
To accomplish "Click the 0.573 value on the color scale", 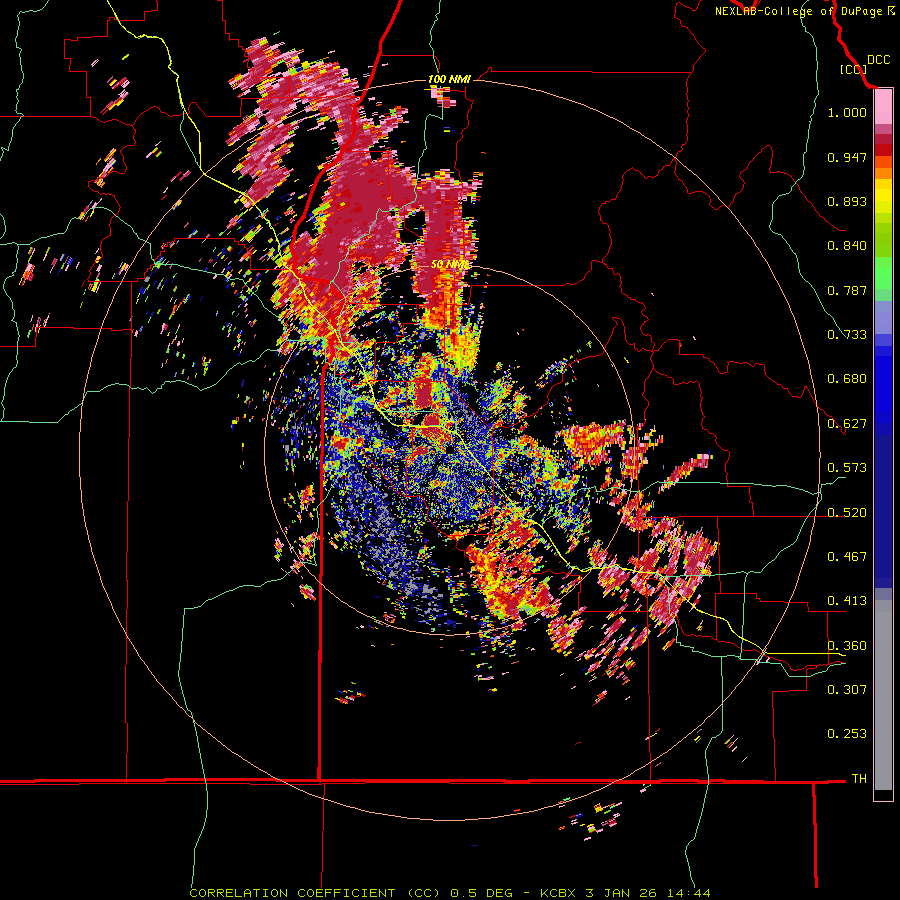I will point(847,468).
